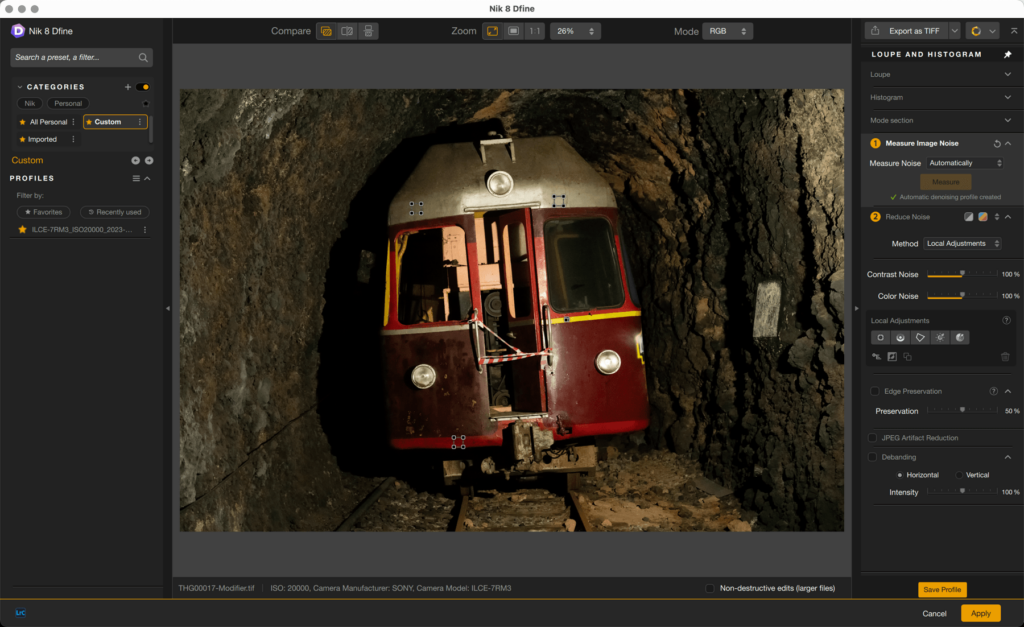Toggle the Categories on/off switch
The height and width of the screenshot is (627, 1024).
click(143, 87)
